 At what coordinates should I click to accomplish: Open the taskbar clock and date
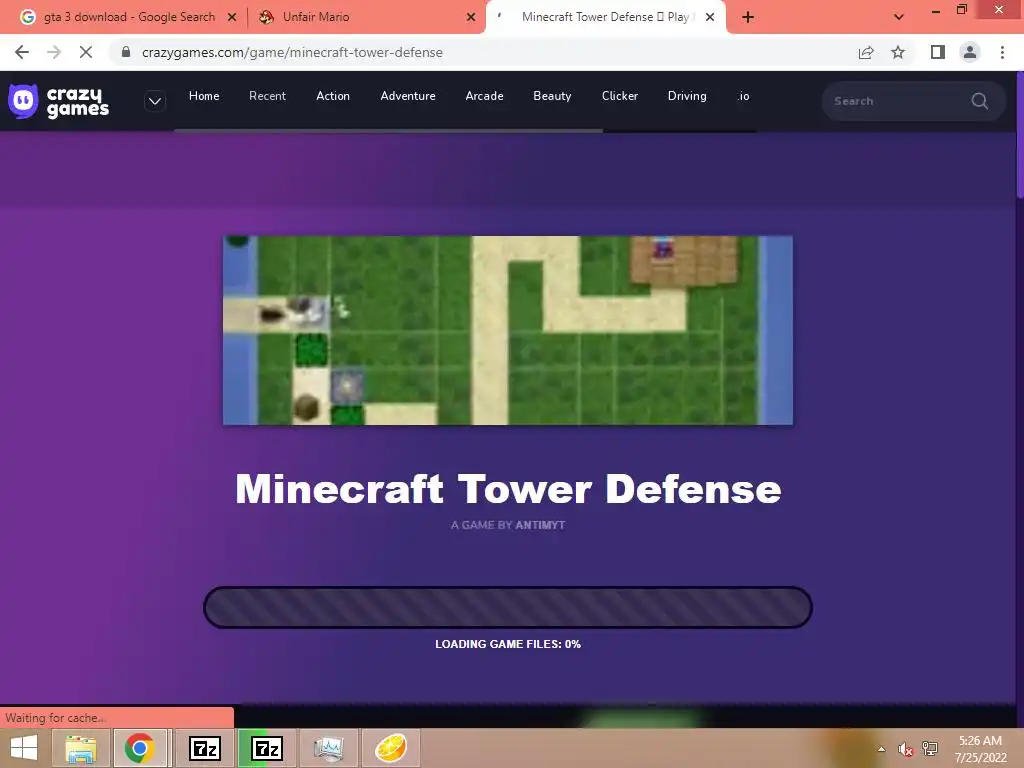click(980, 749)
